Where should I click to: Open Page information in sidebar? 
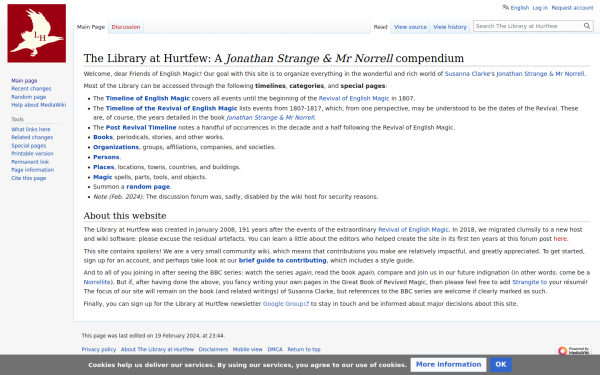click(33, 170)
